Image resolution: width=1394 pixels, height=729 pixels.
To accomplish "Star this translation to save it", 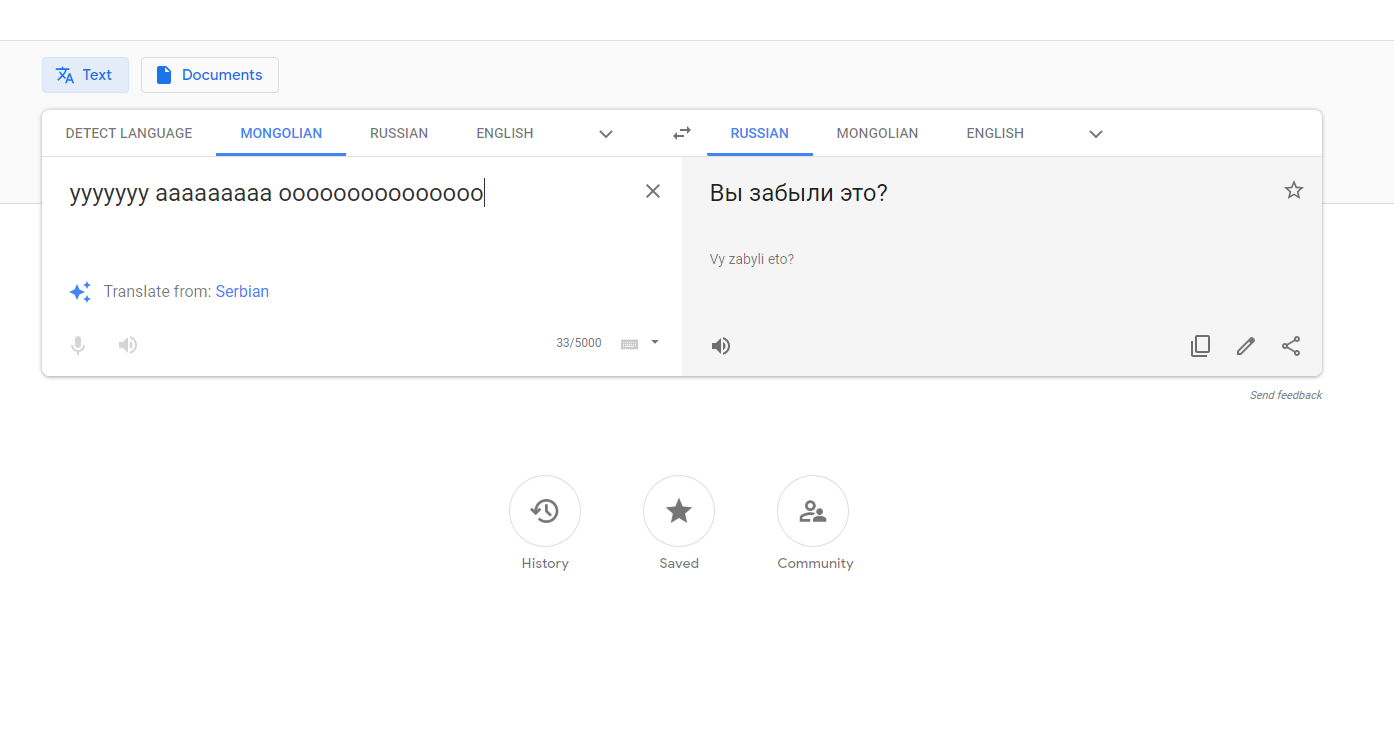I will (x=1293, y=190).
